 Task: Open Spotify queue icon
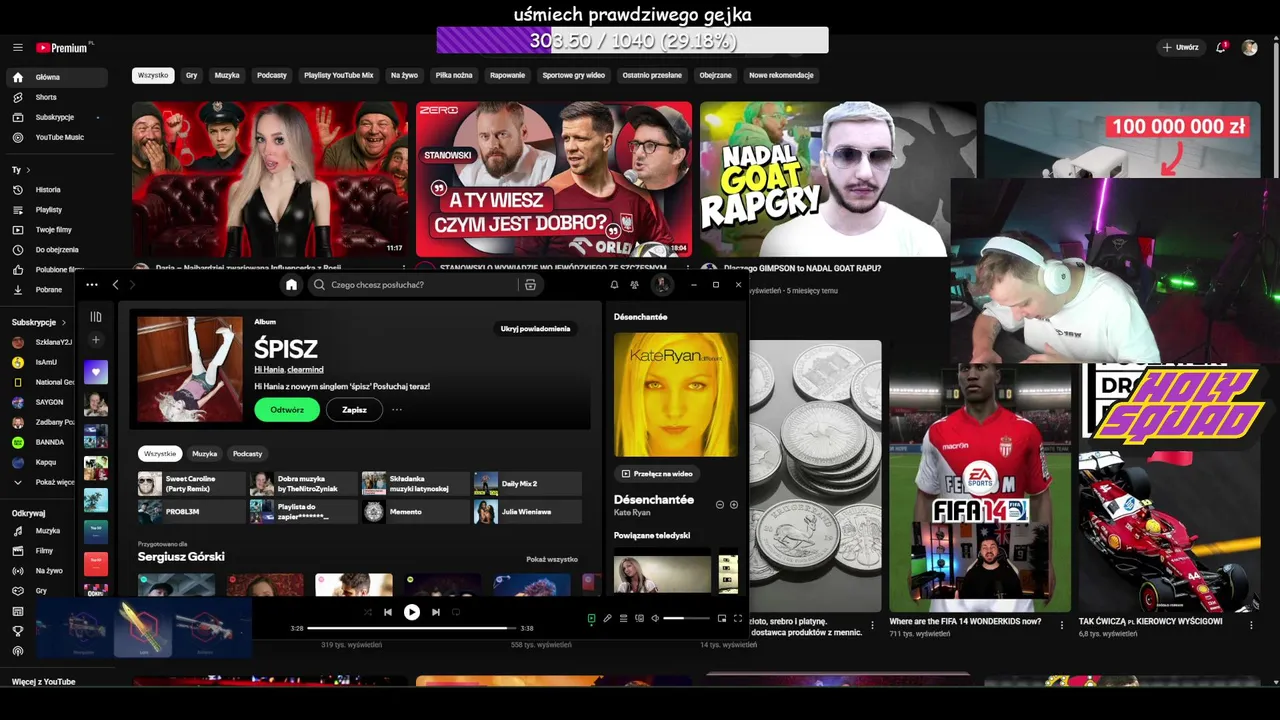click(623, 618)
